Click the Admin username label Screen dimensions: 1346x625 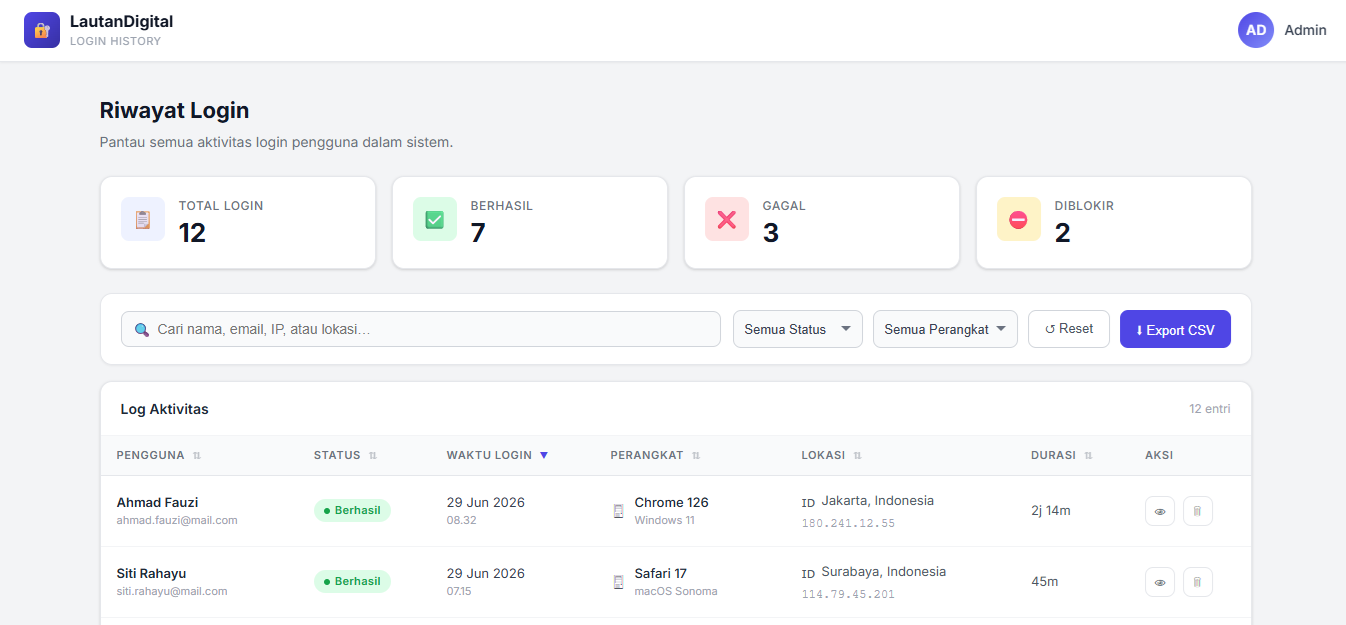[1305, 30]
